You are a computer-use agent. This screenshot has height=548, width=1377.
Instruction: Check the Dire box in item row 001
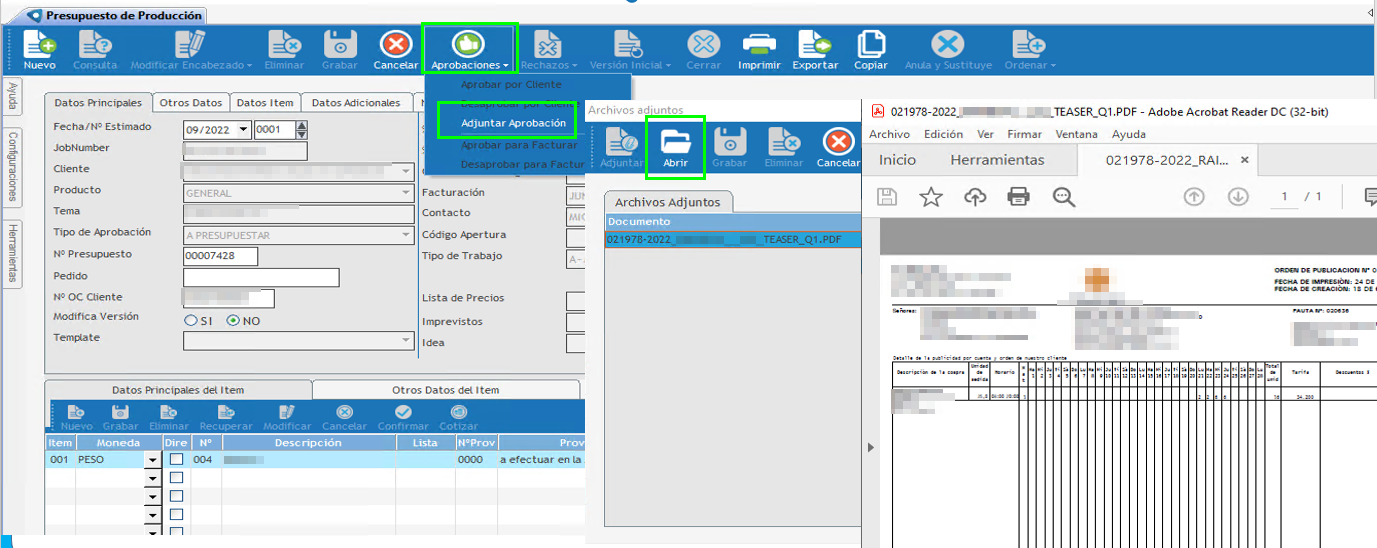[176, 460]
